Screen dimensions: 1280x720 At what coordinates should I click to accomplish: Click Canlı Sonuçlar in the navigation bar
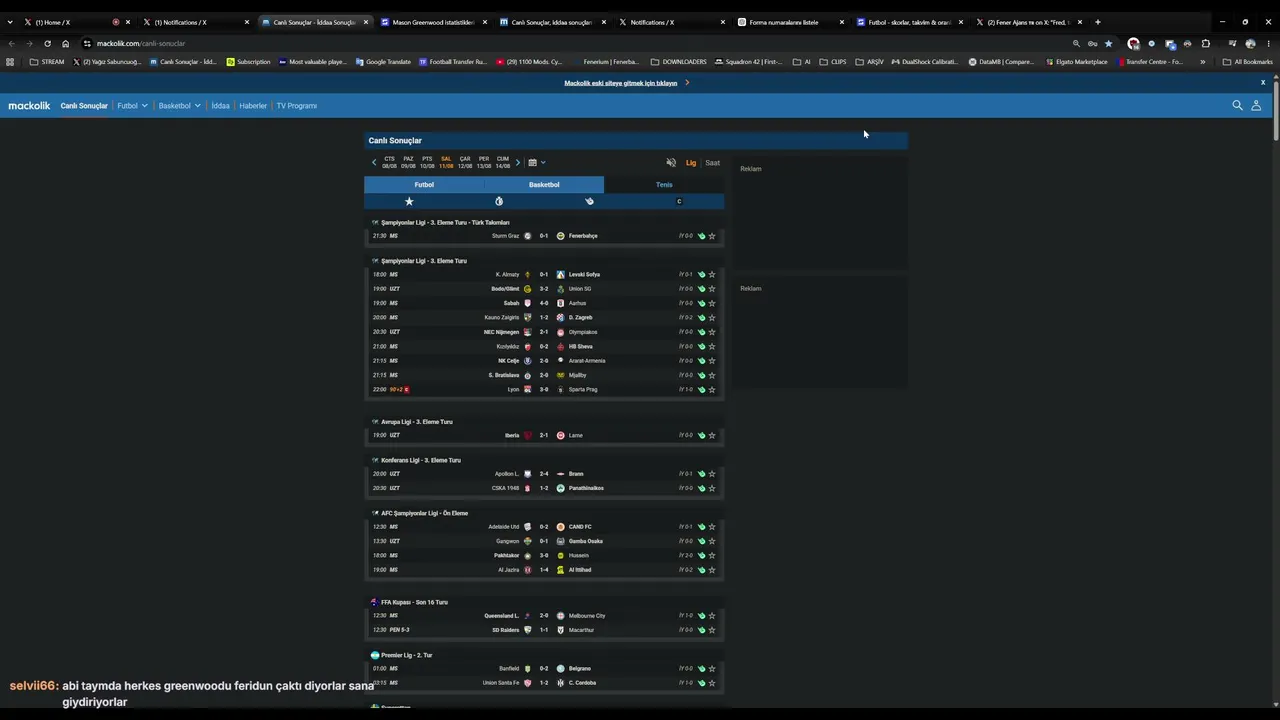click(84, 105)
